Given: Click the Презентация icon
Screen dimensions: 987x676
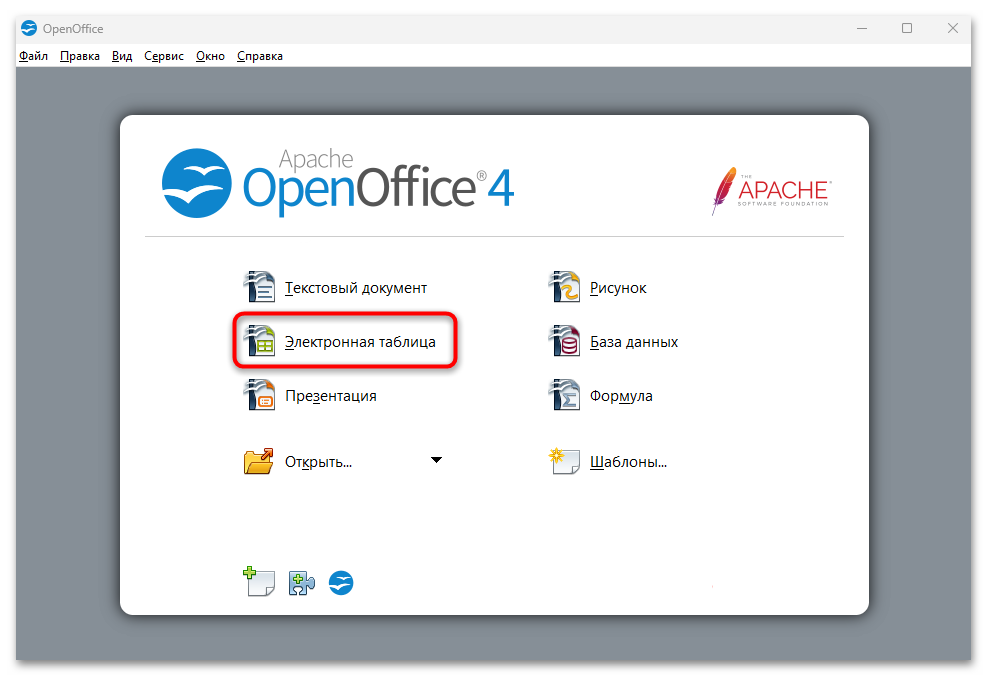Looking at the screenshot, I should pyautogui.click(x=259, y=395).
